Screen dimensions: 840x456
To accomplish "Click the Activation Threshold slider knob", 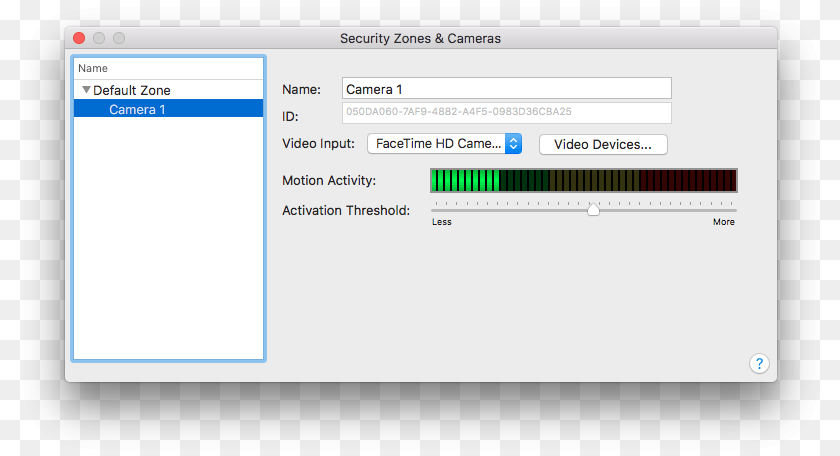I will (x=593, y=209).
